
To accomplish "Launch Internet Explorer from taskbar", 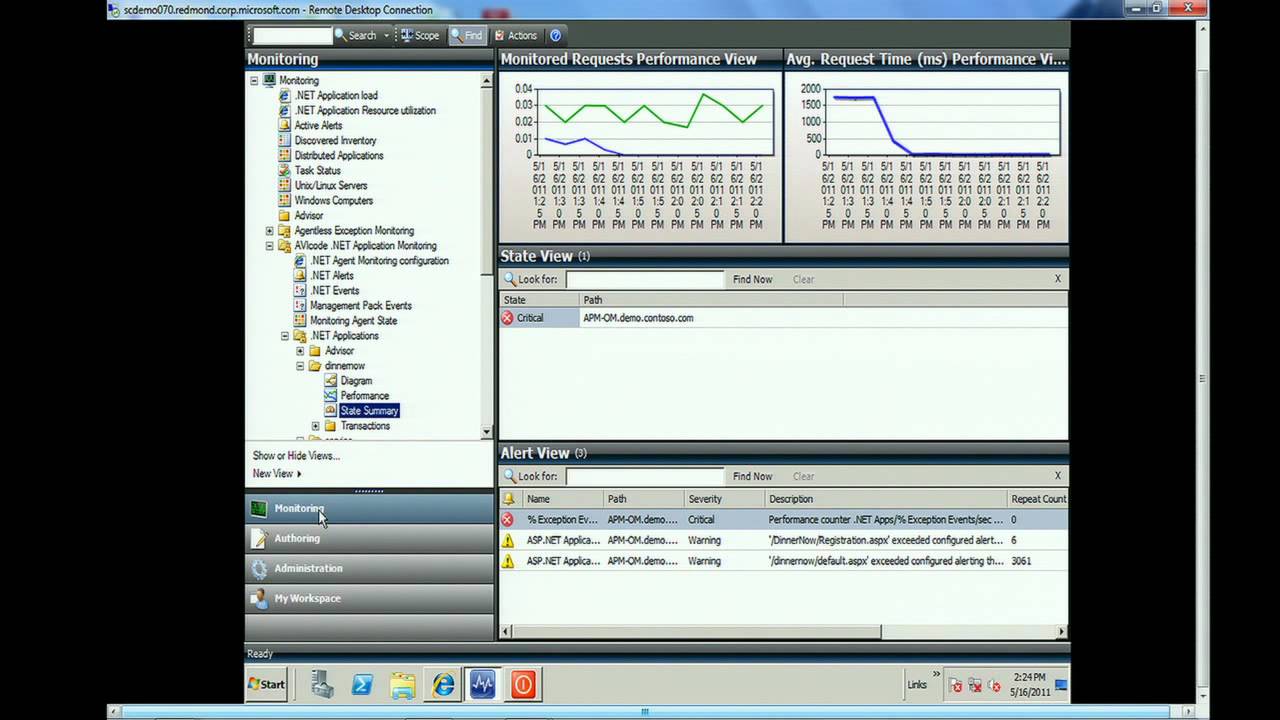I will (443, 684).
